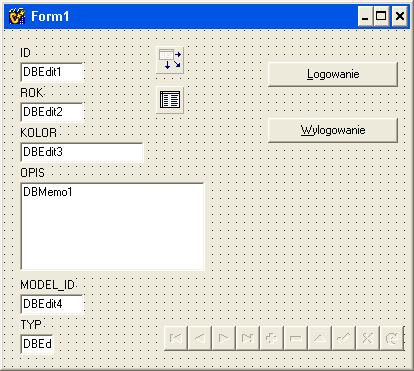This screenshot has height=371, width=414.
Task: Select the DBMemo1 OPIS memo box
Action: coord(112,226)
